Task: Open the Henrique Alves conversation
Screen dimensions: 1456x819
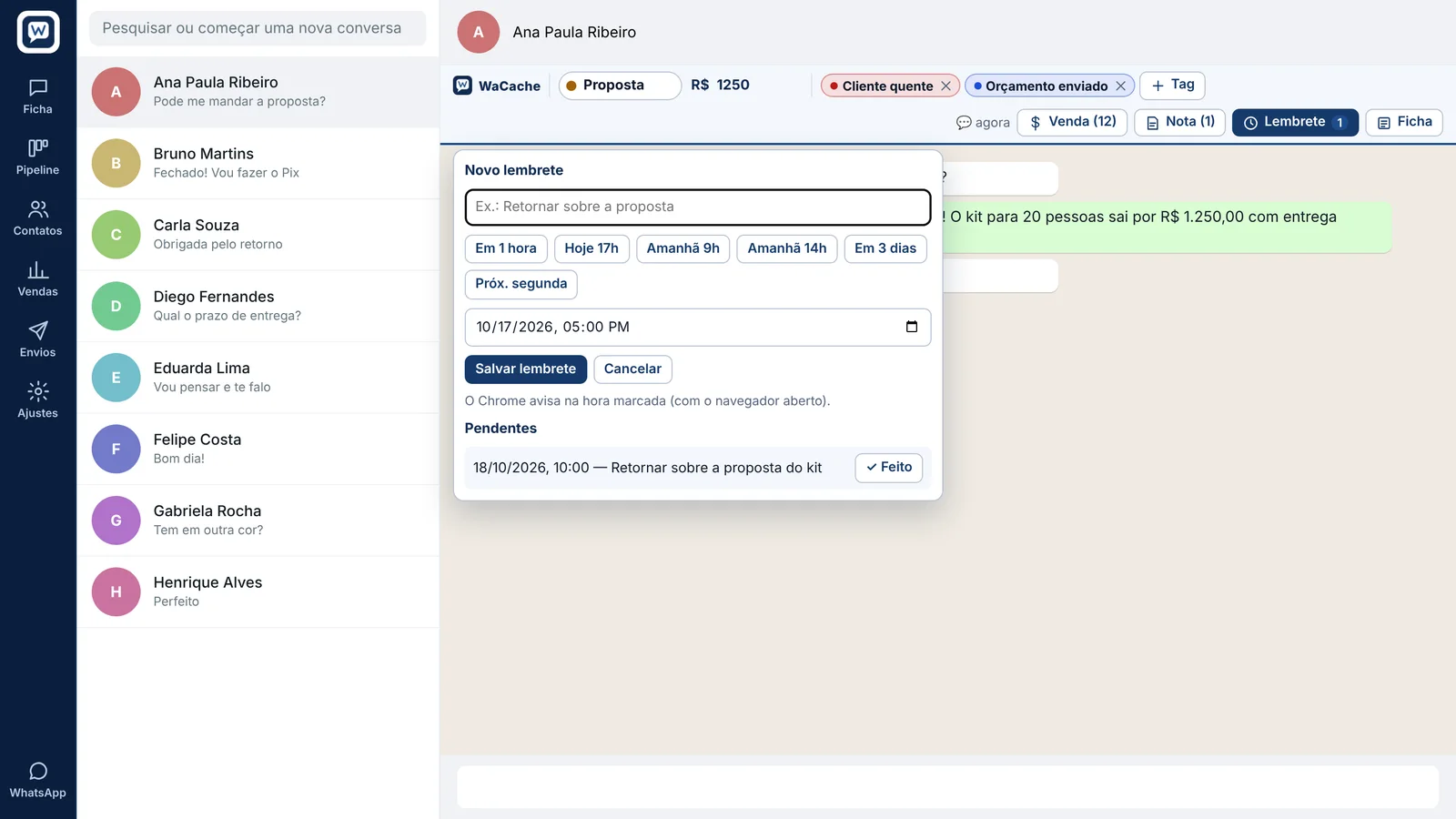Action: pos(258,591)
